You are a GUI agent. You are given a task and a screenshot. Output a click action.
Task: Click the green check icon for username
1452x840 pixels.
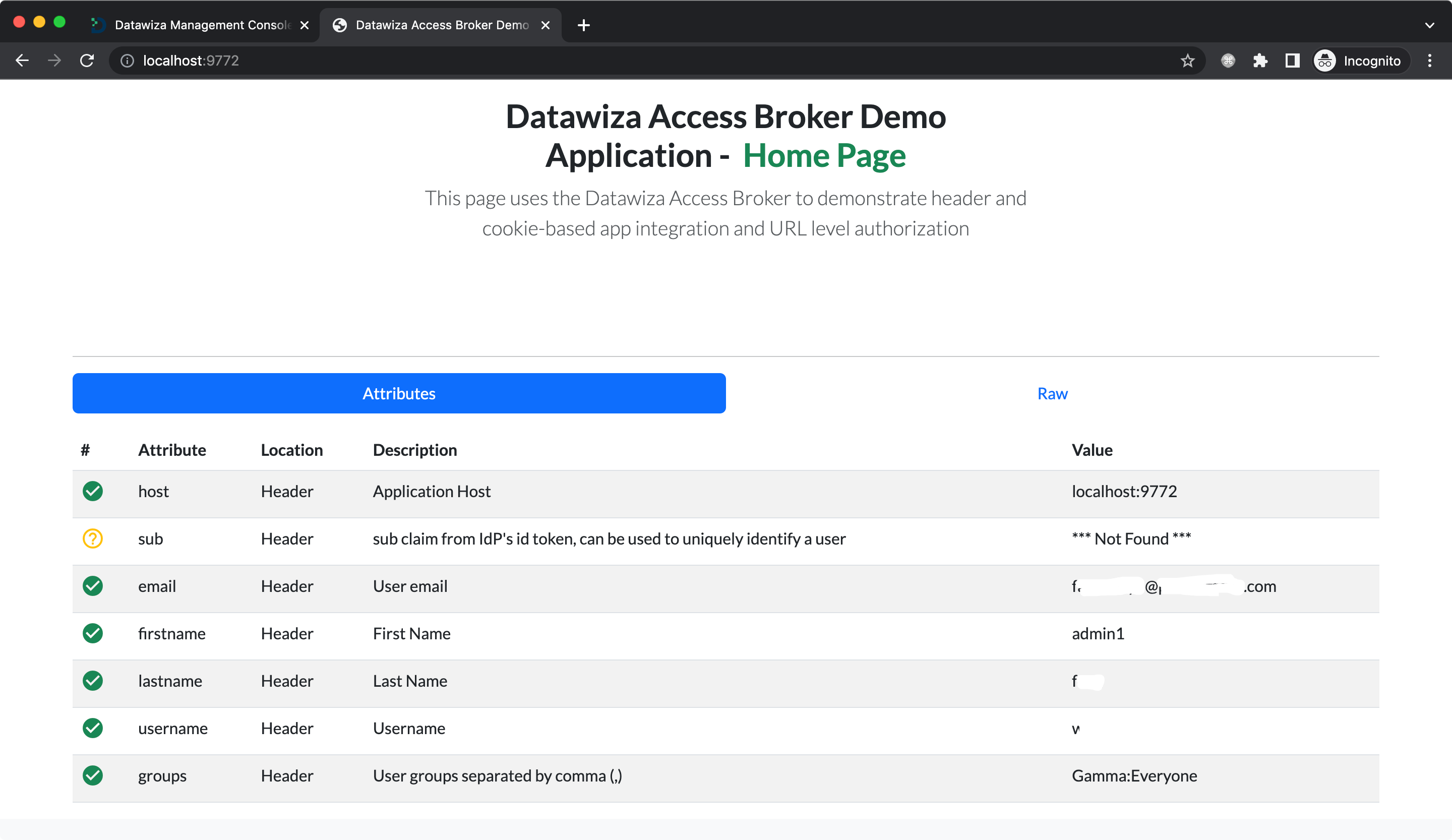[x=93, y=728]
